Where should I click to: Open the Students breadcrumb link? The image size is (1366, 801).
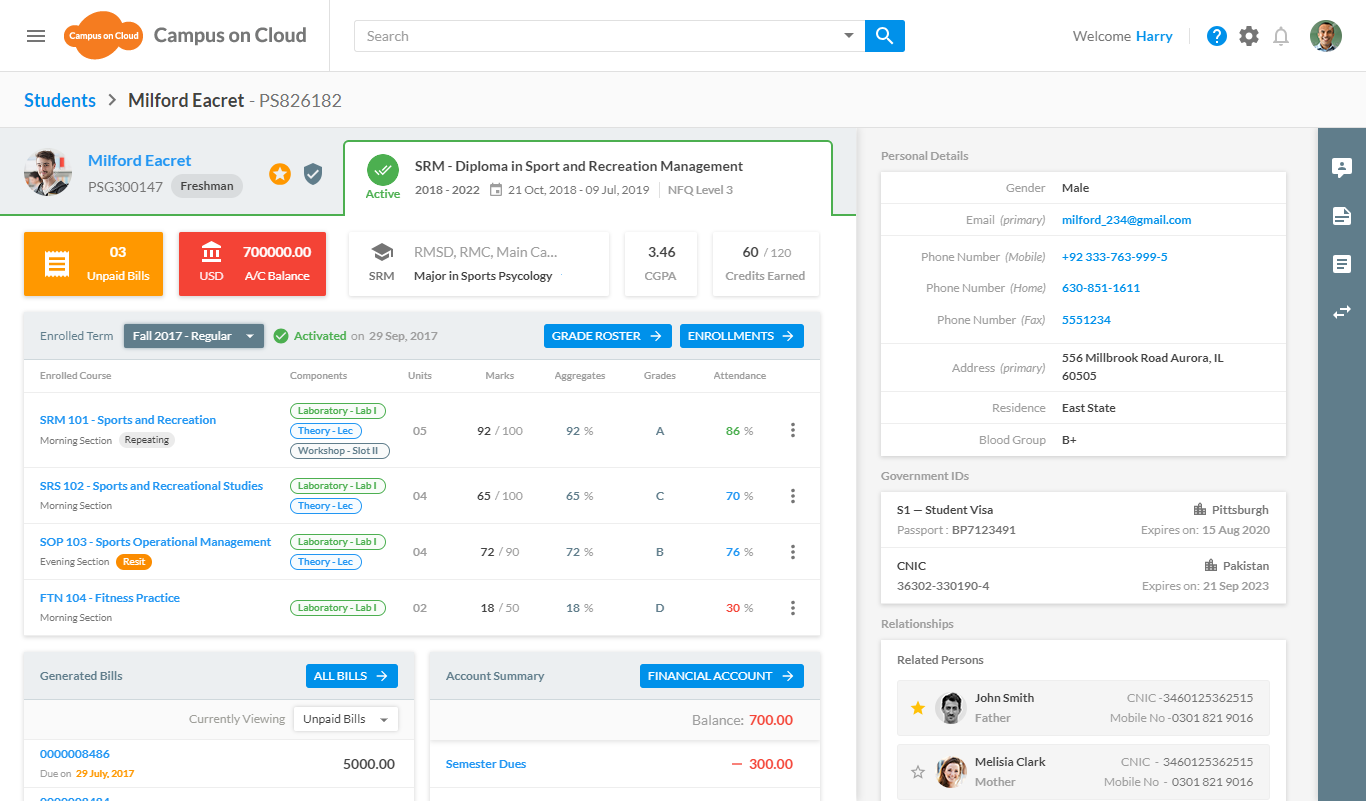pyautogui.click(x=60, y=100)
